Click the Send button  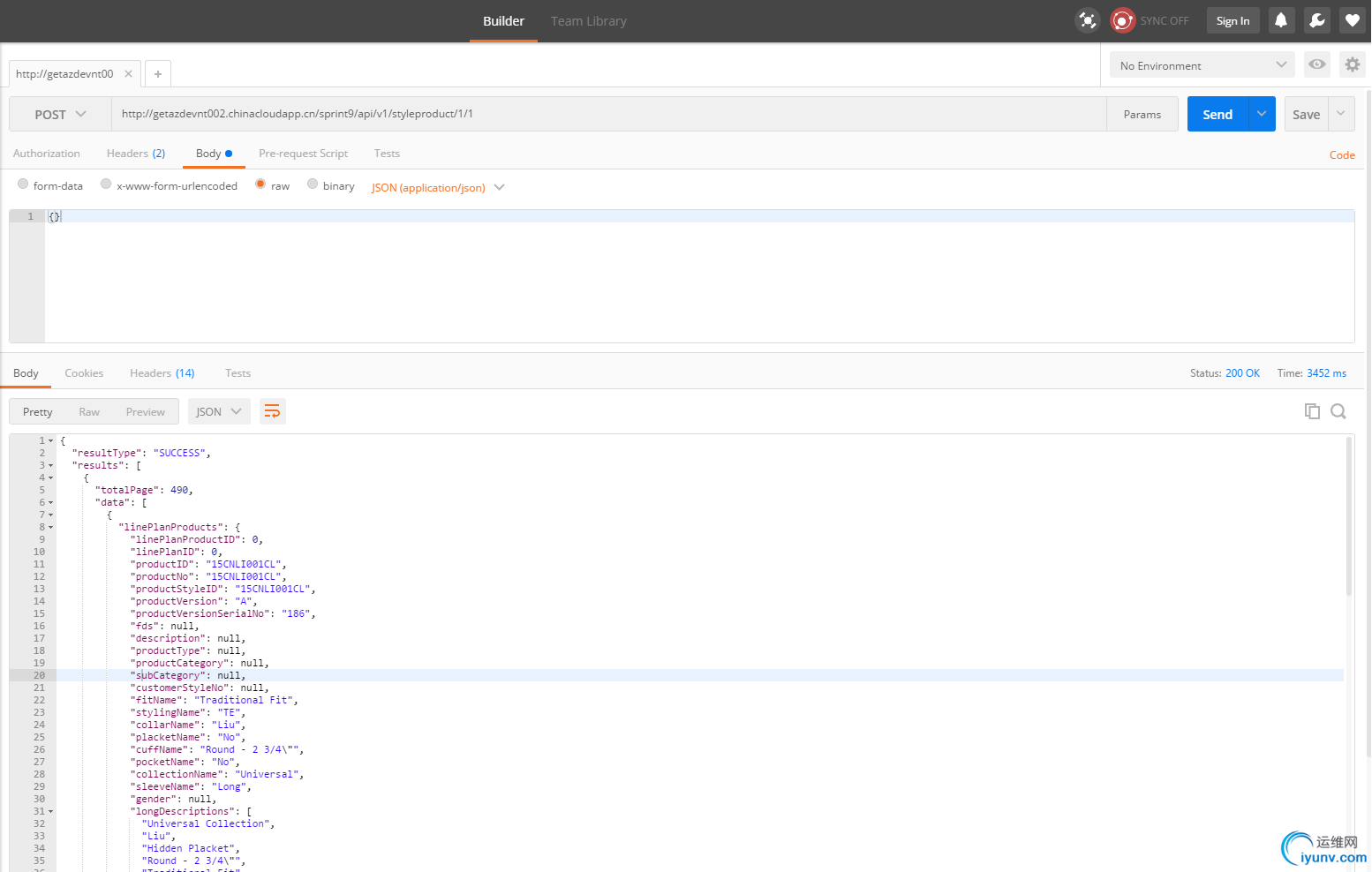pyautogui.click(x=1217, y=114)
